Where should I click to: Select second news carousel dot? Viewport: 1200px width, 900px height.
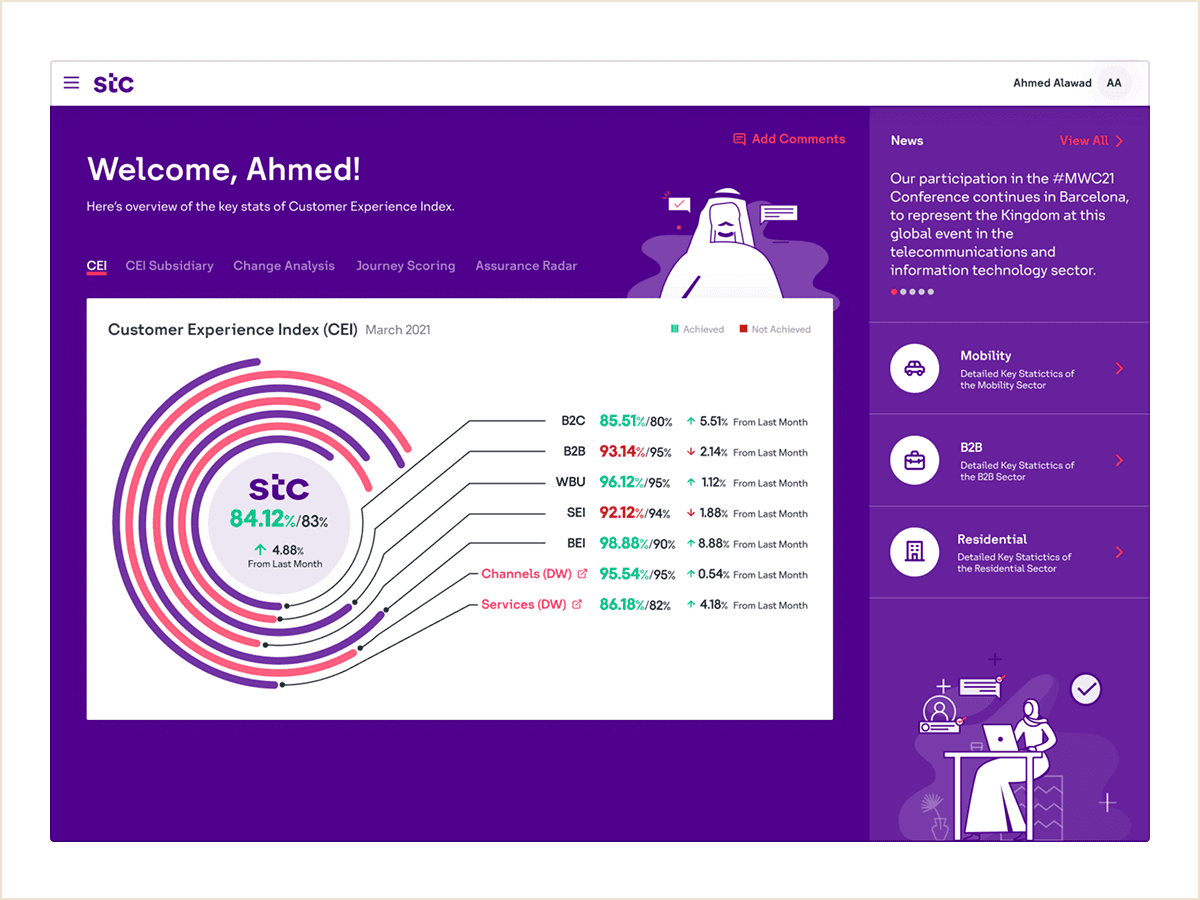point(903,292)
